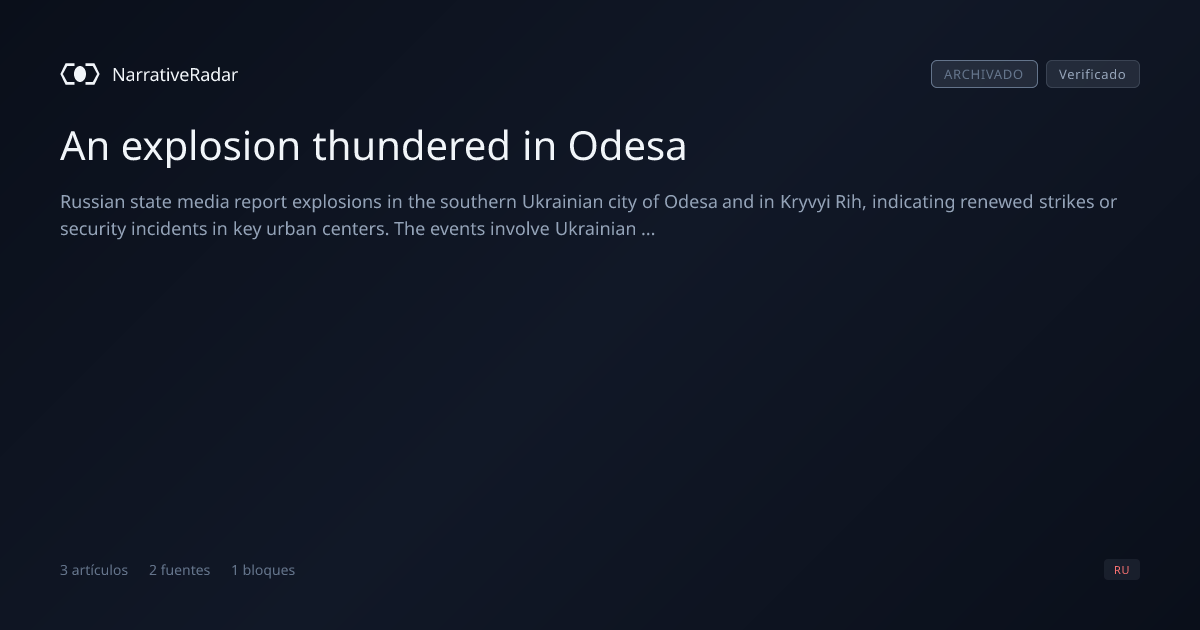Click the NarrativeRadar logo icon
The width and height of the screenshot is (1200, 630).
tap(80, 74)
